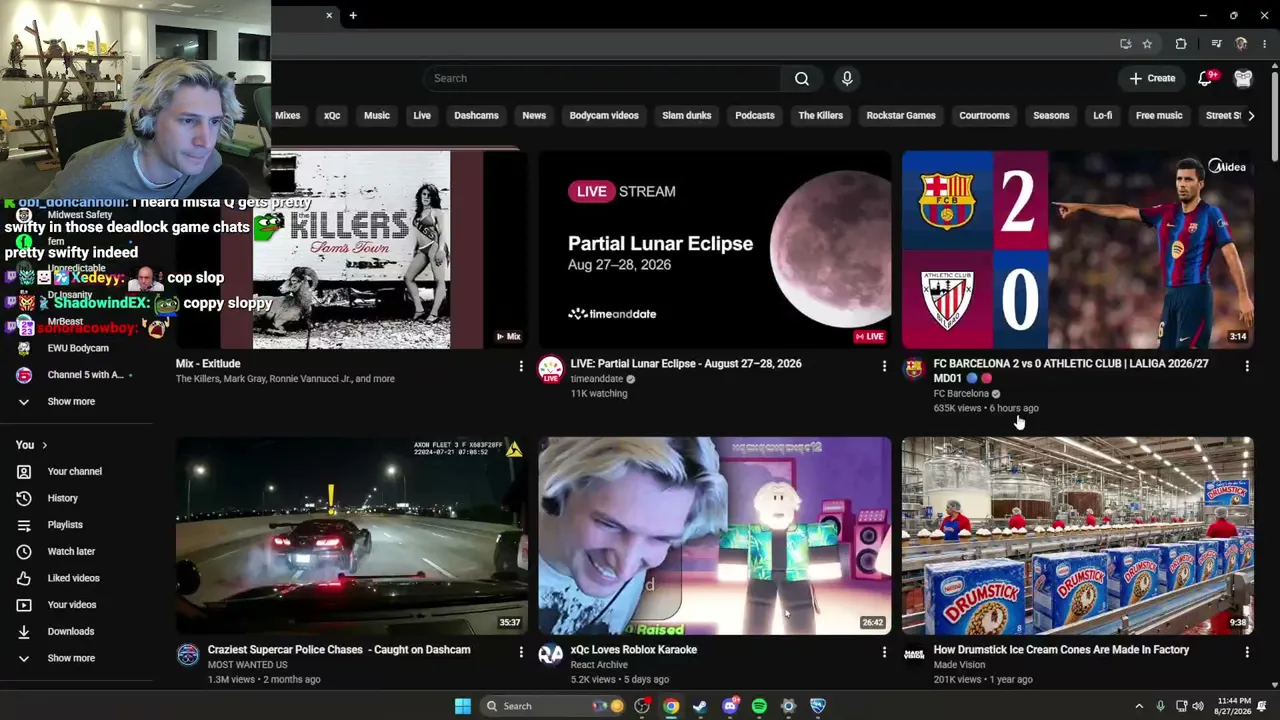Image resolution: width=1280 pixels, height=720 pixels.
Task: Open YouTube notifications bell
Action: [1205, 78]
